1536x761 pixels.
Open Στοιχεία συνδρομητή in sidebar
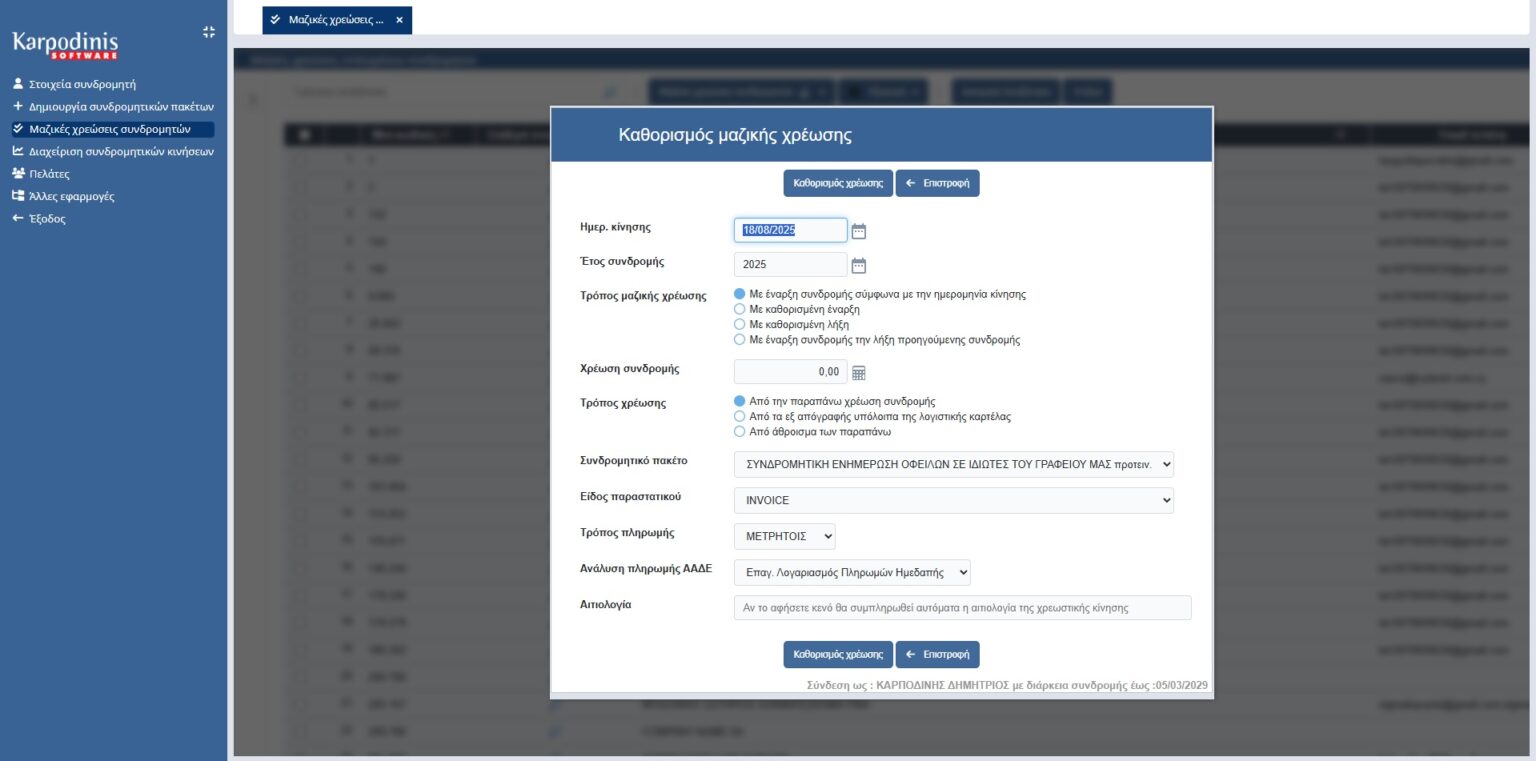(82, 84)
